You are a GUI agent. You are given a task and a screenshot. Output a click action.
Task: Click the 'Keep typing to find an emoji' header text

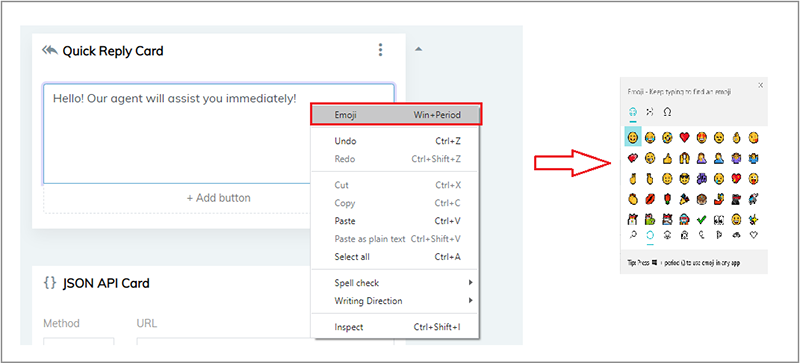click(x=691, y=92)
